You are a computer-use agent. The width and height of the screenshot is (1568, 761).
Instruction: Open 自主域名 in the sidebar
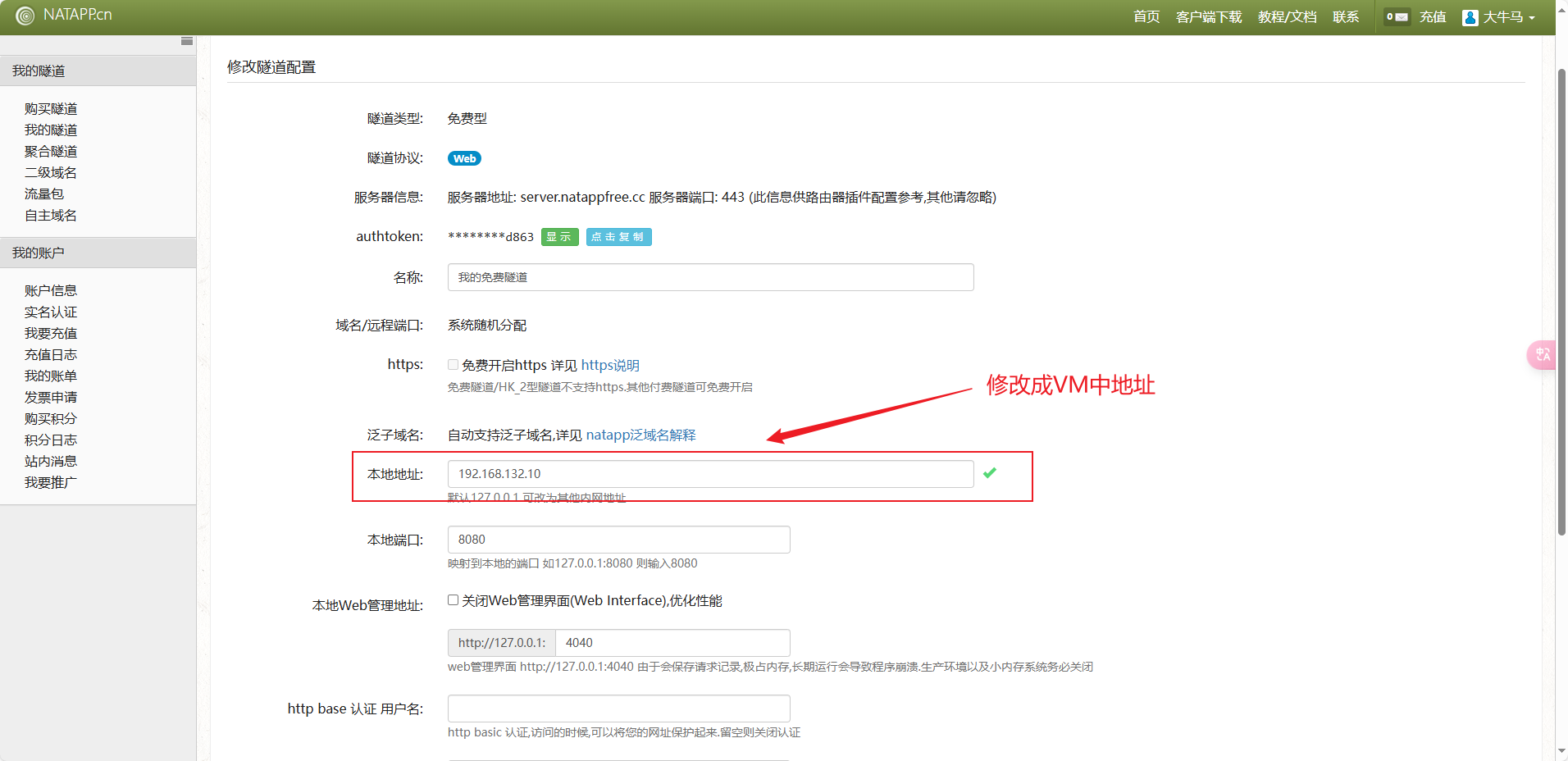pyautogui.click(x=51, y=216)
